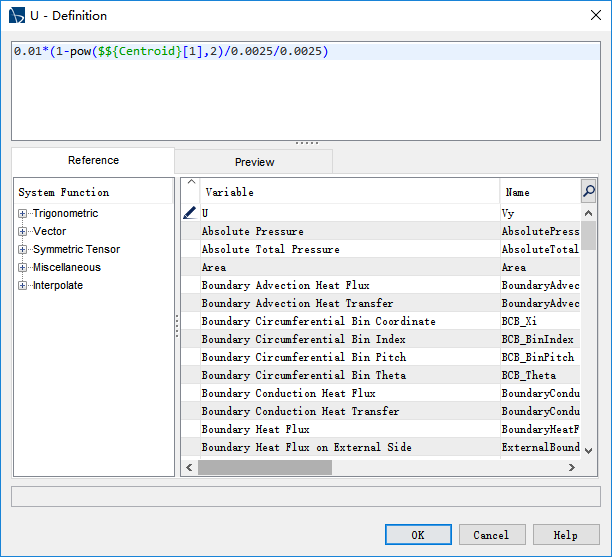Expand the Interpolate function group

pos(23,286)
